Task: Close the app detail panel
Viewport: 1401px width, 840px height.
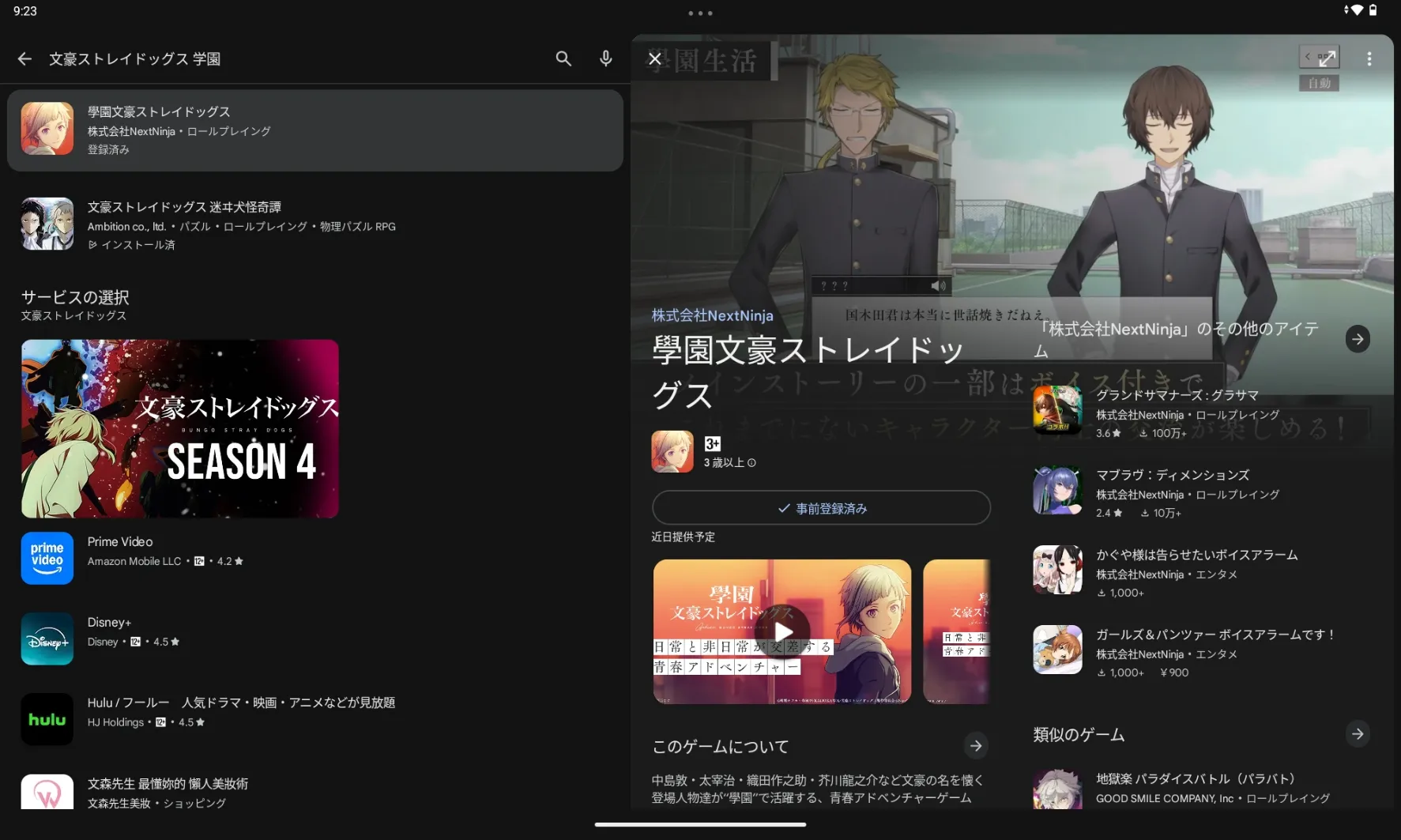Action: (x=655, y=58)
